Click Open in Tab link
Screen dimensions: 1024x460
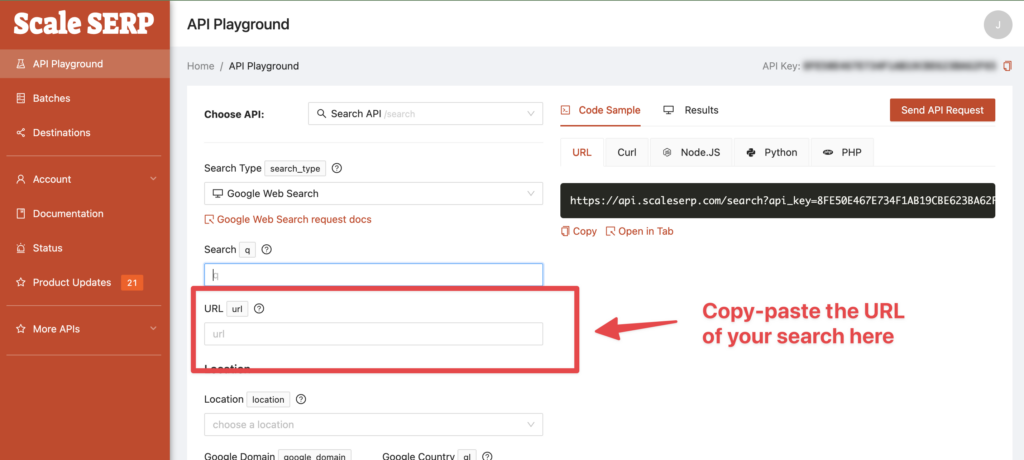[640, 231]
